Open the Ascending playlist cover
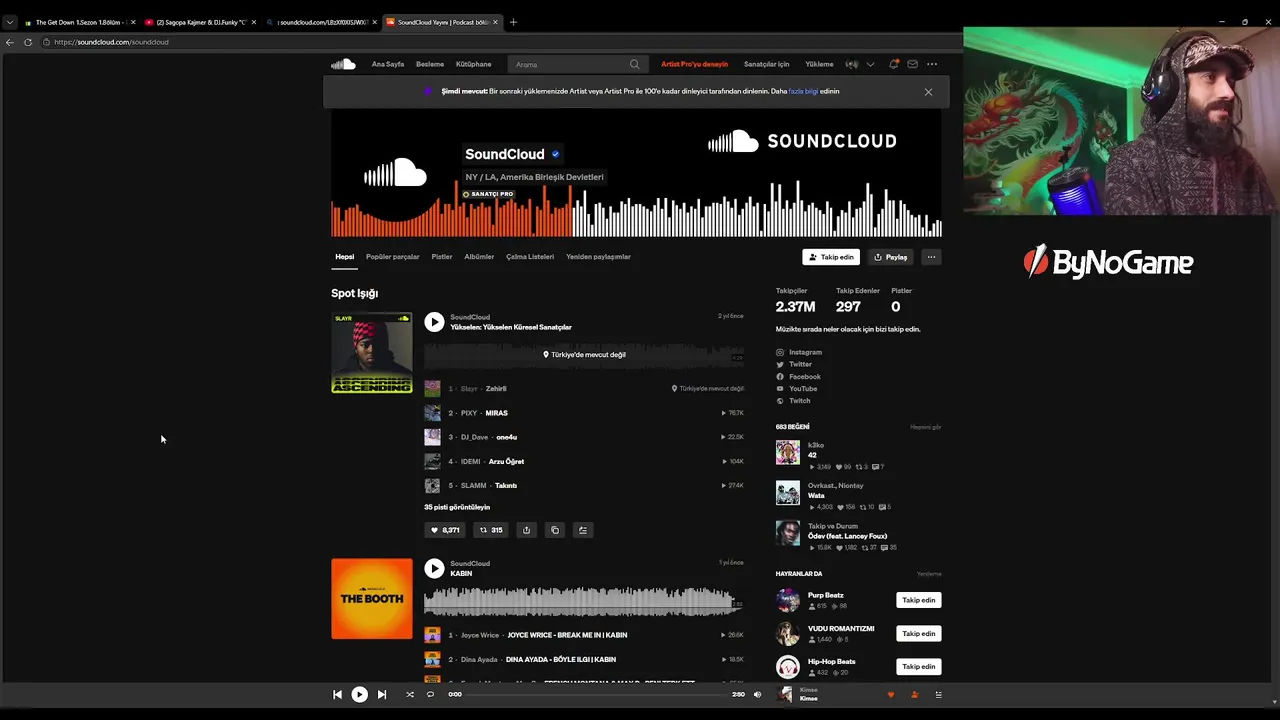Screen dimensions: 1280x720 pos(372,353)
